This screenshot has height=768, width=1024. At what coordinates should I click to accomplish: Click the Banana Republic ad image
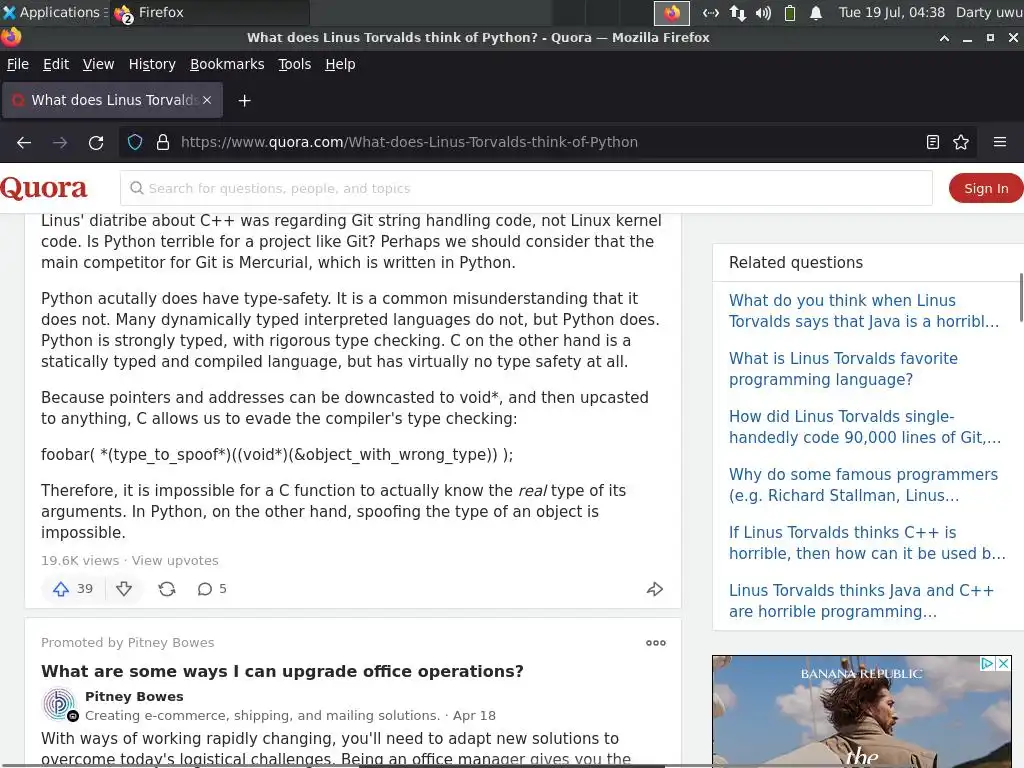click(861, 712)
